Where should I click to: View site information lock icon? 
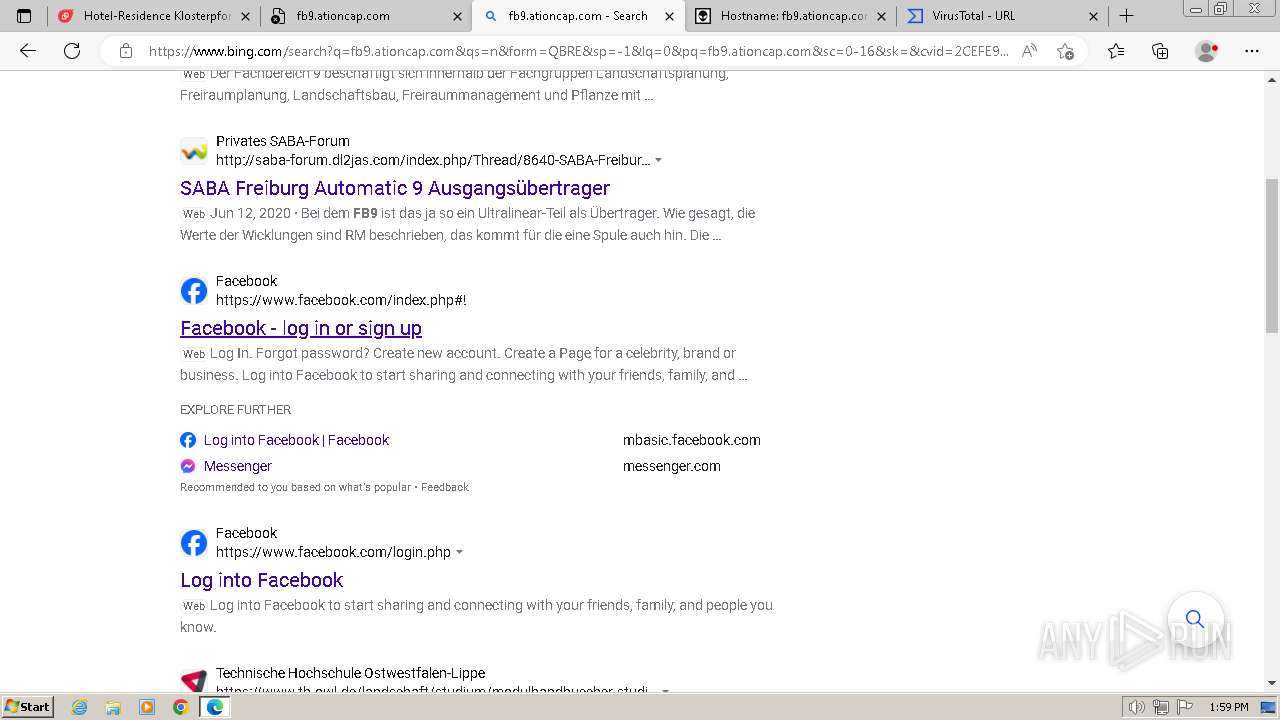[125, 51]
